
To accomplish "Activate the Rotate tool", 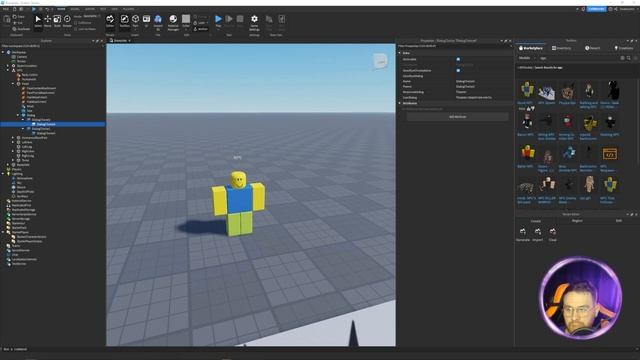I will coord(67,21).
